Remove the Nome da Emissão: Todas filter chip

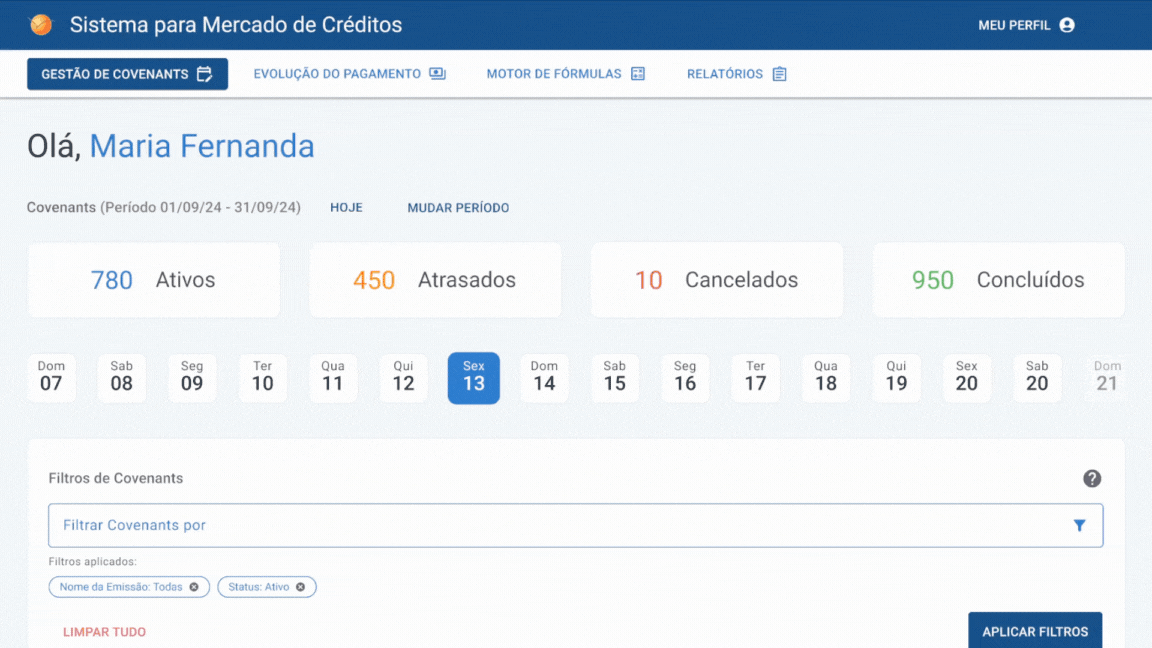pyautogui.click(x=194, y=587)
